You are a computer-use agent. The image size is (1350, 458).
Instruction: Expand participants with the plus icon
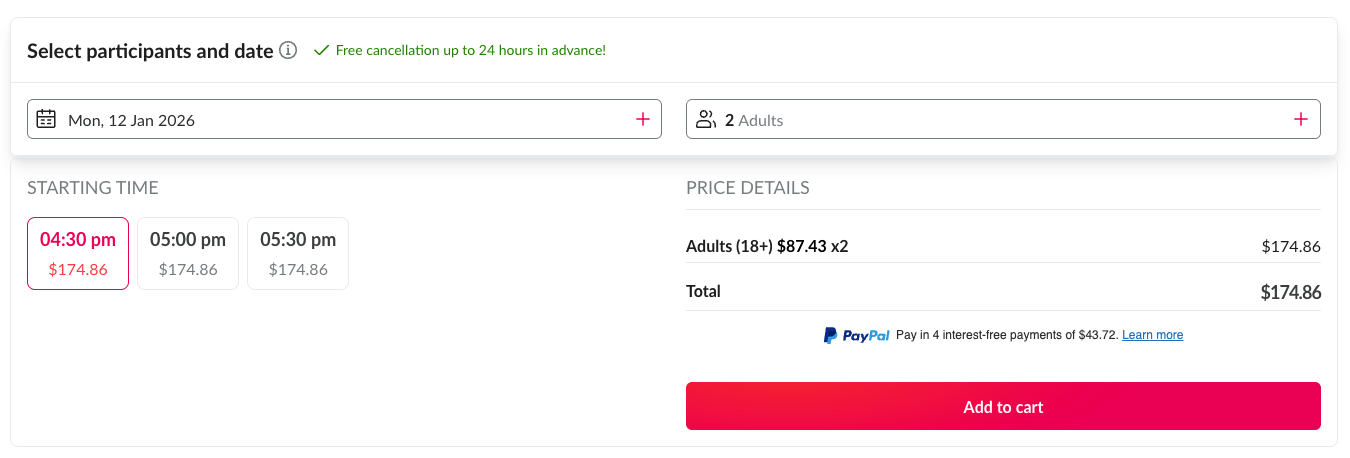pos(1301,119)
